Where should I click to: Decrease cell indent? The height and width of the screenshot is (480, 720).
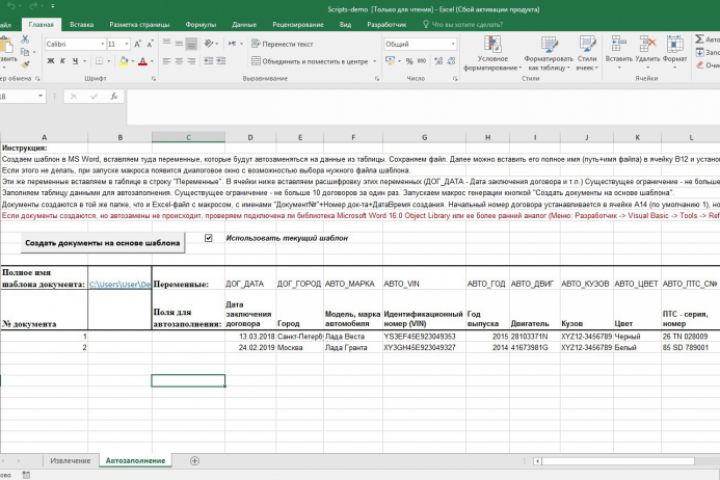208,61
